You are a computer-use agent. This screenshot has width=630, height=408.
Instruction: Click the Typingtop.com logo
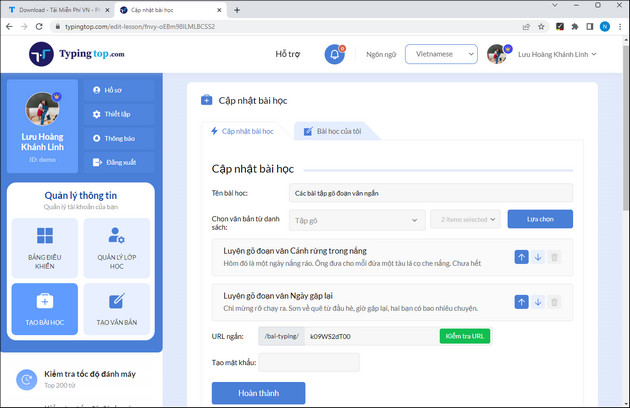coord(77,54)
